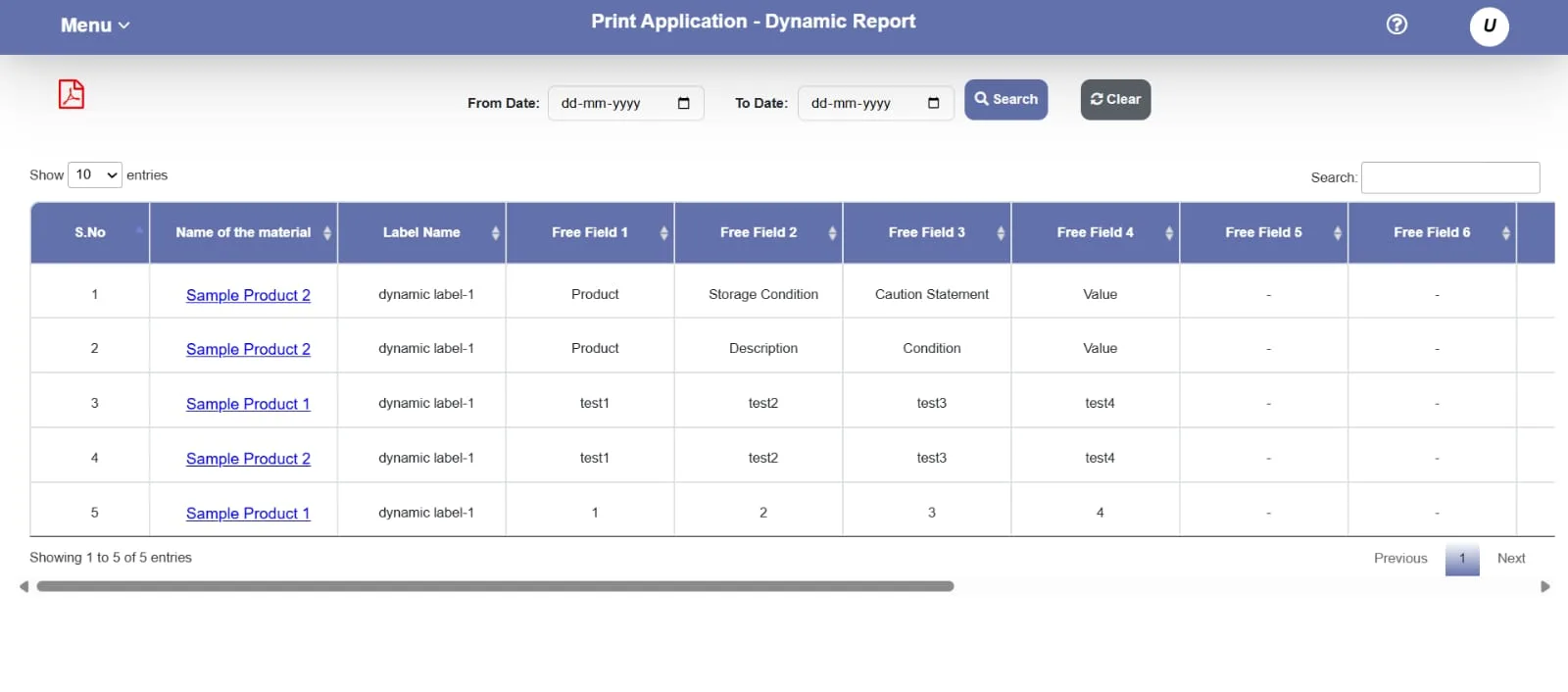
Task: Click the Free Field 1 header text
Action: coord(590,232)
